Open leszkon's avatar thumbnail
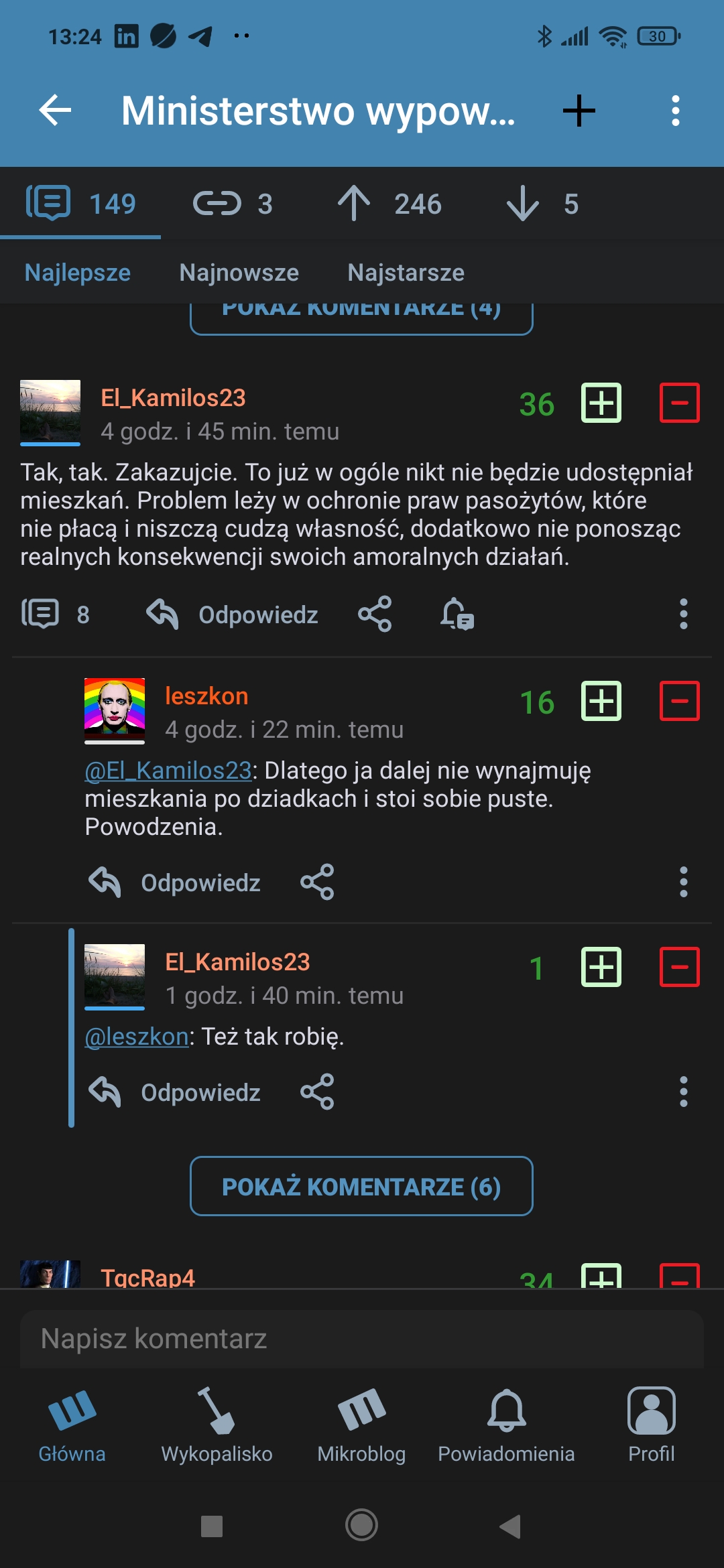The width and height of the screenshot is (724, 1568). pos(115,708)
